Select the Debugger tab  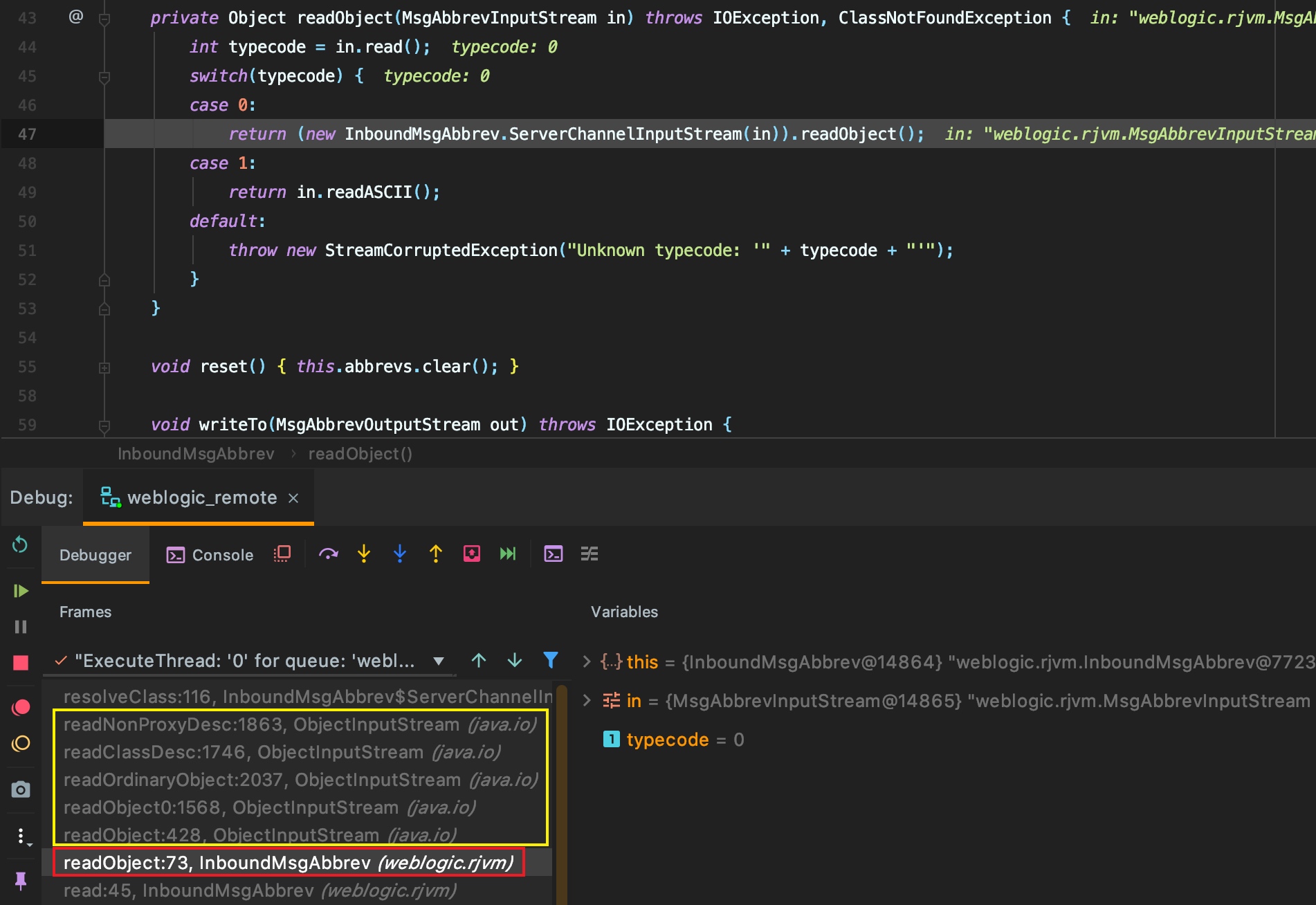pyautogui.click(x=95, y=555)
